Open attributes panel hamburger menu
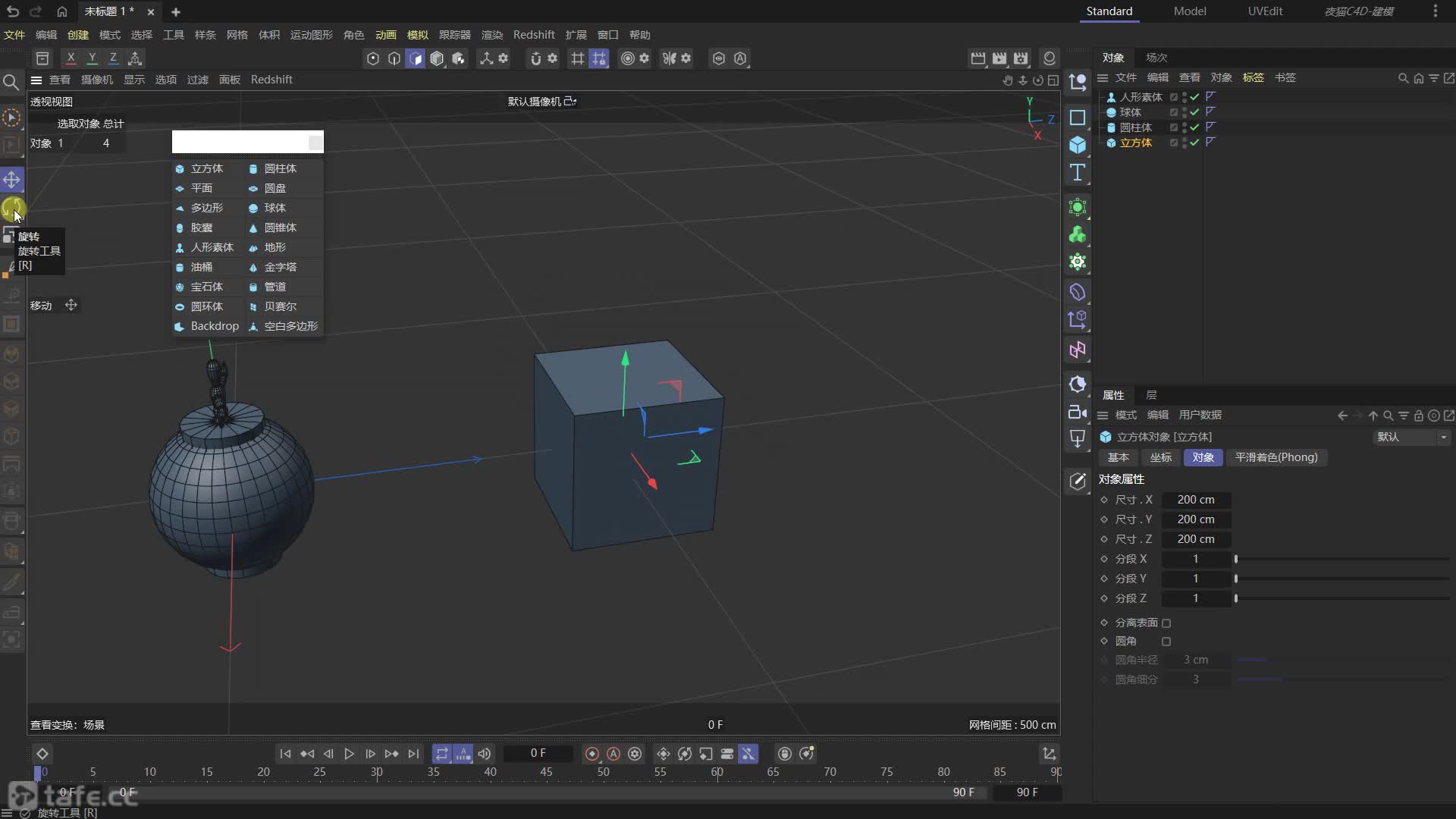 [x=1103, y=415]
